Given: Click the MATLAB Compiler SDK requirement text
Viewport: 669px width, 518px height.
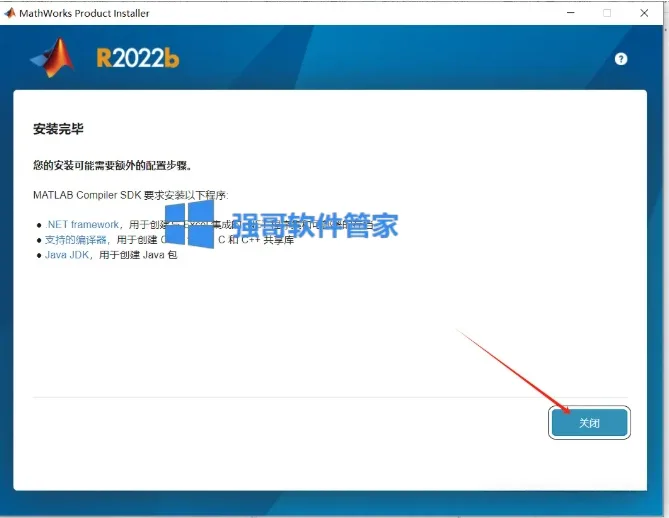Looking at the screenshot, I should (131, 195).
